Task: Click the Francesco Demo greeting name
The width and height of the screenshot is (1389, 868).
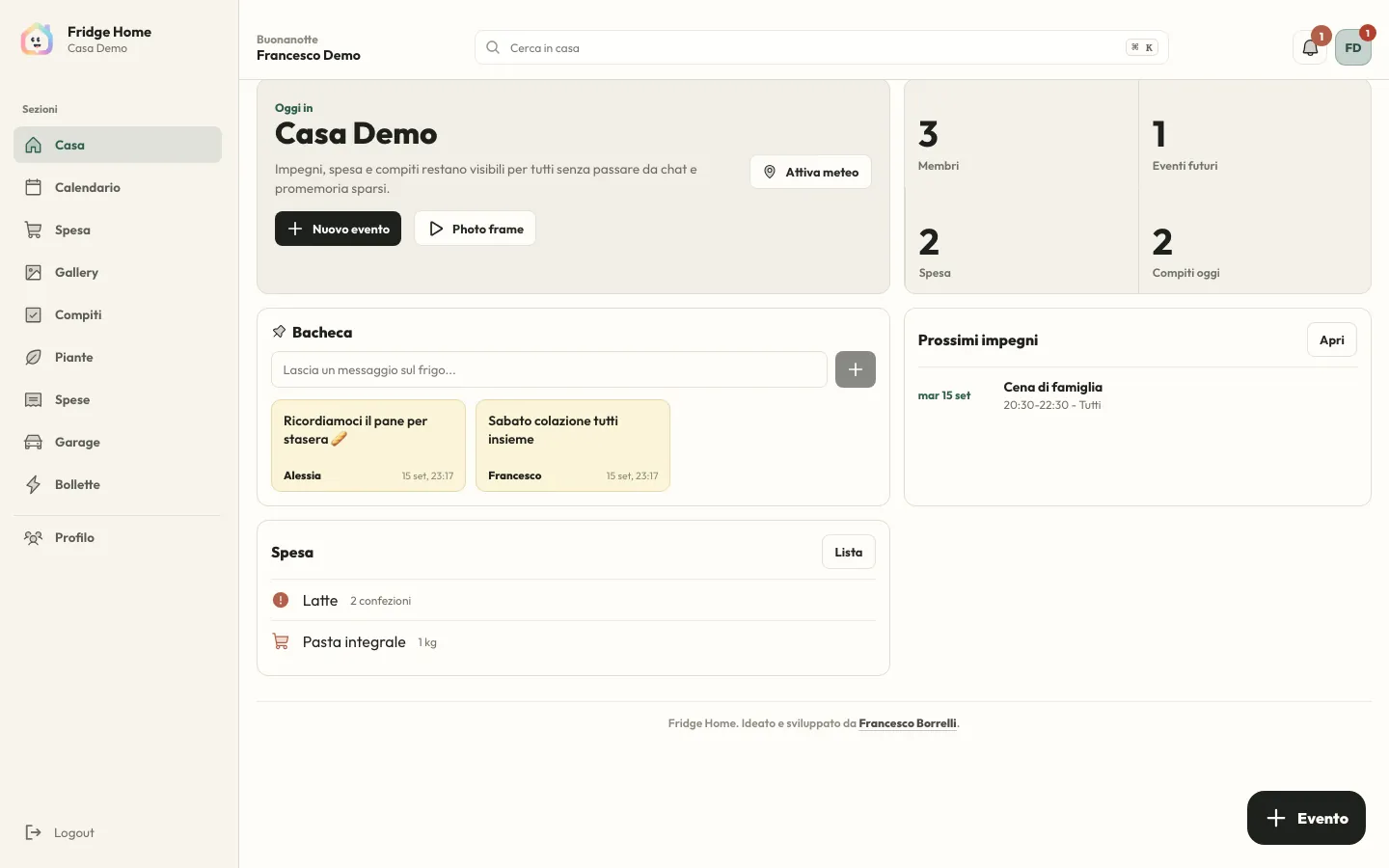Action: point(309,55)
